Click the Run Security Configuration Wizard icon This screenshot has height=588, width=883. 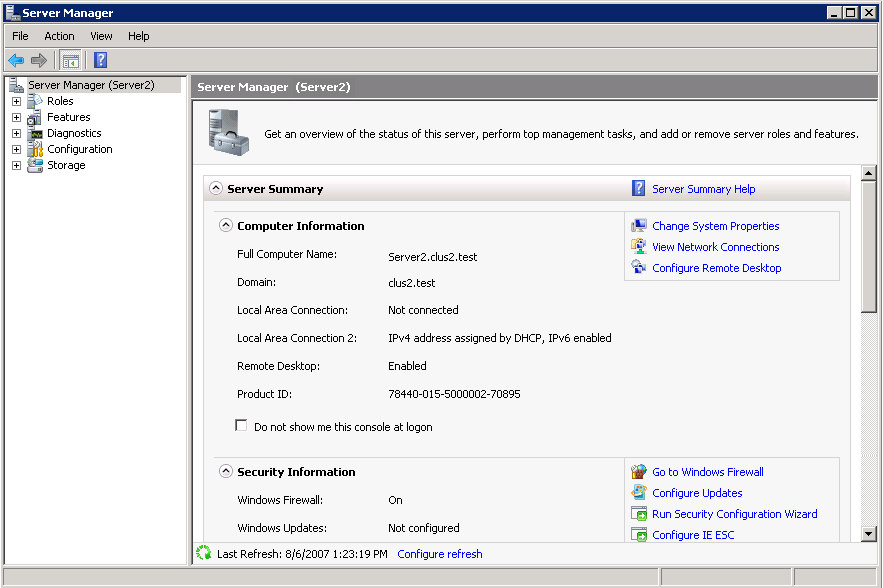click(x=639, y=514)
